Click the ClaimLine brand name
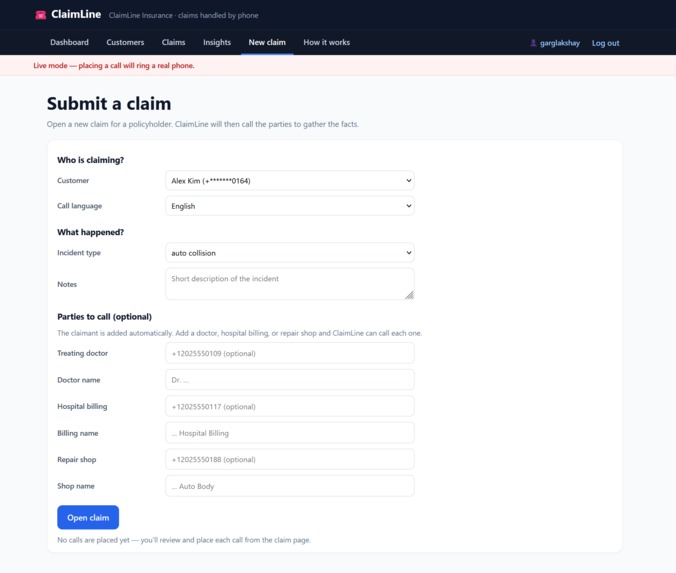This screenshot has width=676, height=573. click(76, 14)
